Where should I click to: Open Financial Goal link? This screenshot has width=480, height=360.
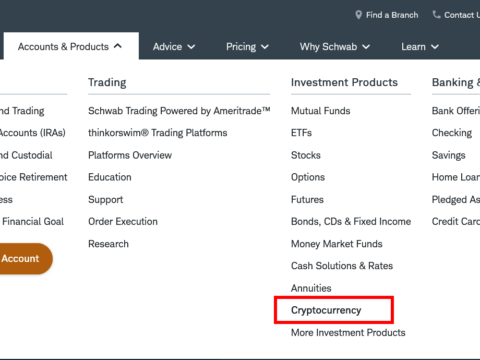[x=33, y=221]
